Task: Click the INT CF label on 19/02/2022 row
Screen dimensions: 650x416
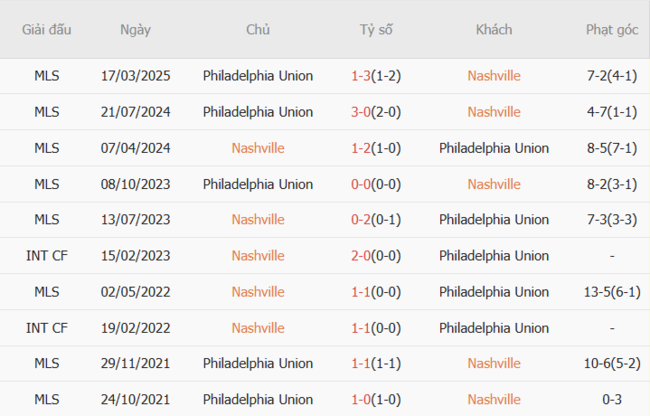Action: (46, 328)
